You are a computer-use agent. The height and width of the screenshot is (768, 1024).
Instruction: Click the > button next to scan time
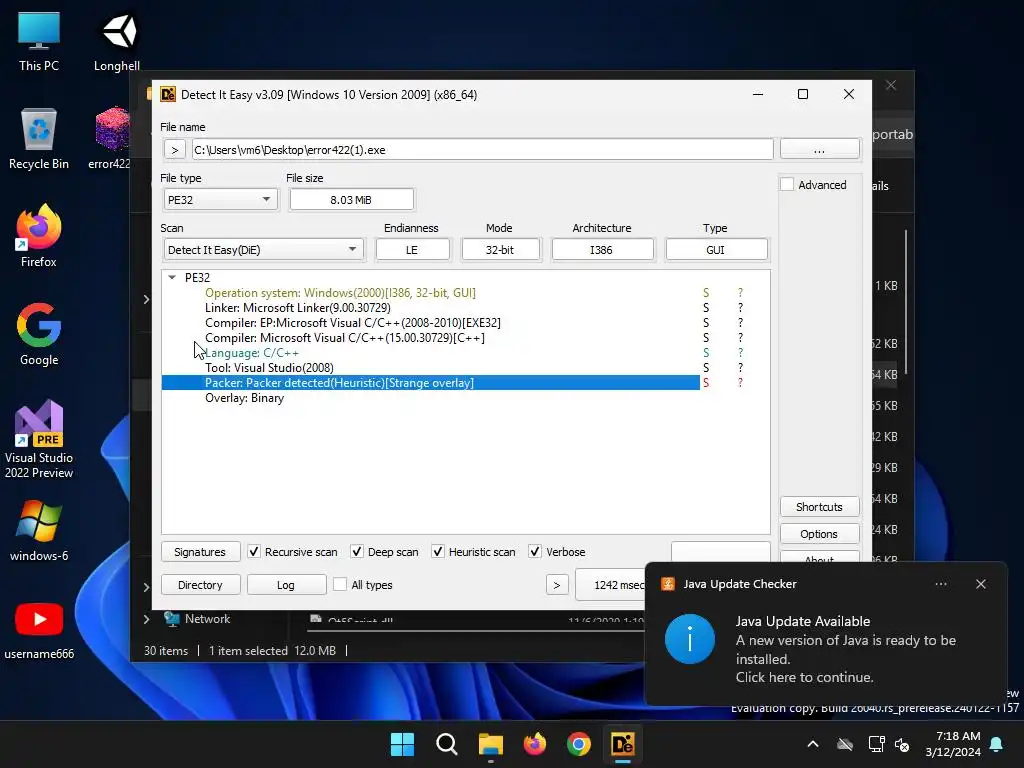556,585
